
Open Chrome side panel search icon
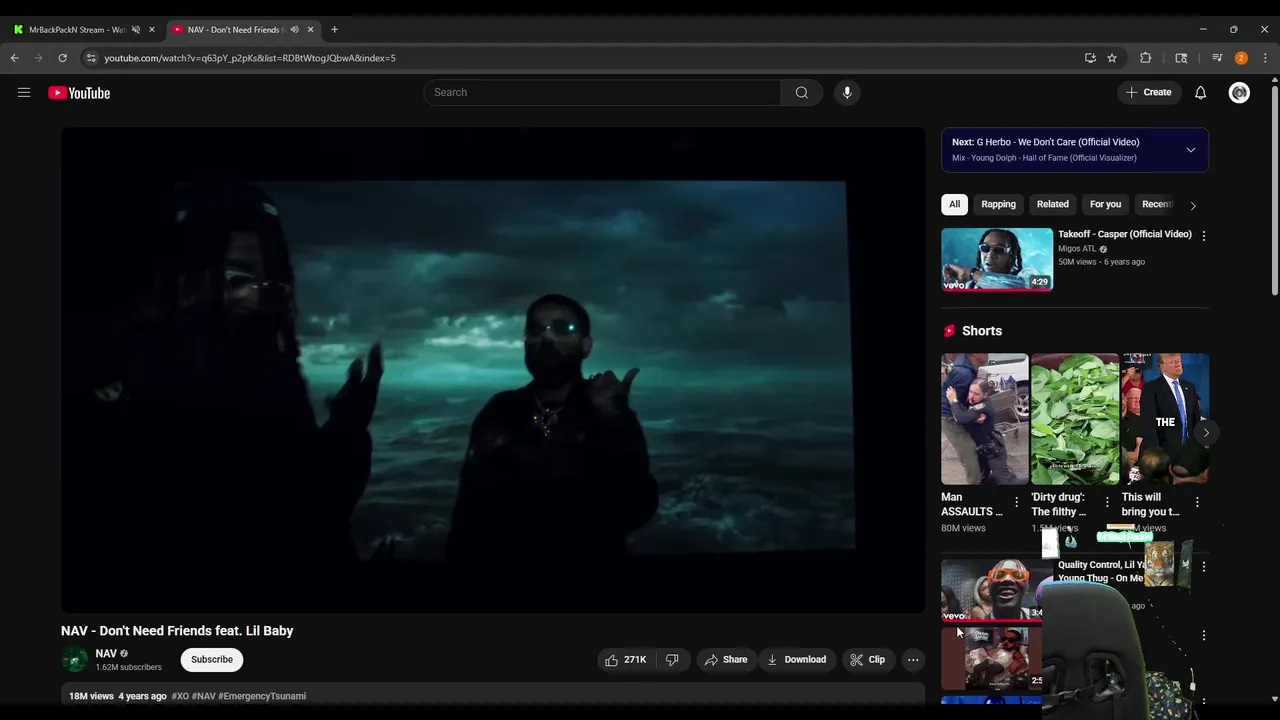pos(1181,58)
